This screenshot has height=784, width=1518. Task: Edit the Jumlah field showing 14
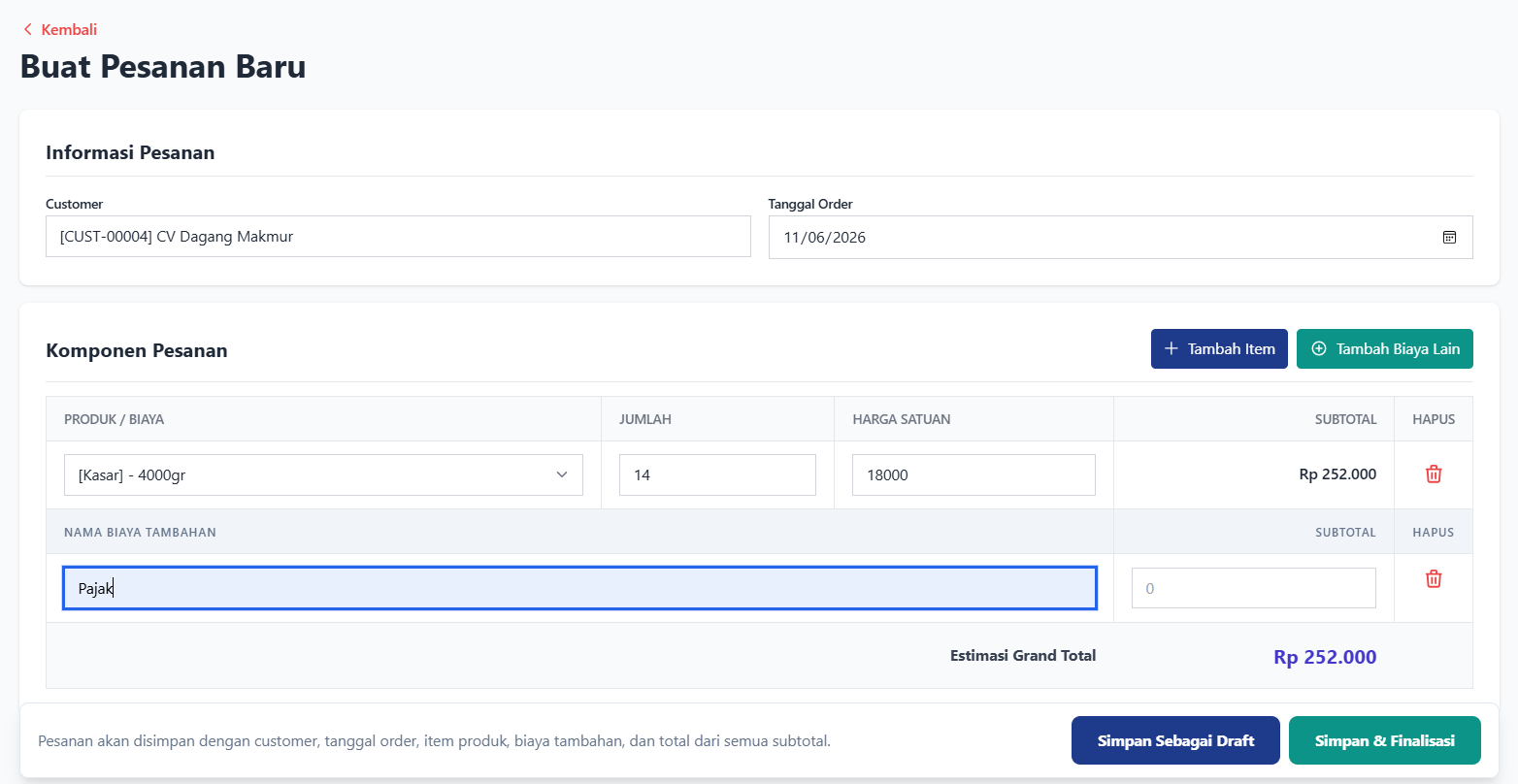click(x=717, y=474)
